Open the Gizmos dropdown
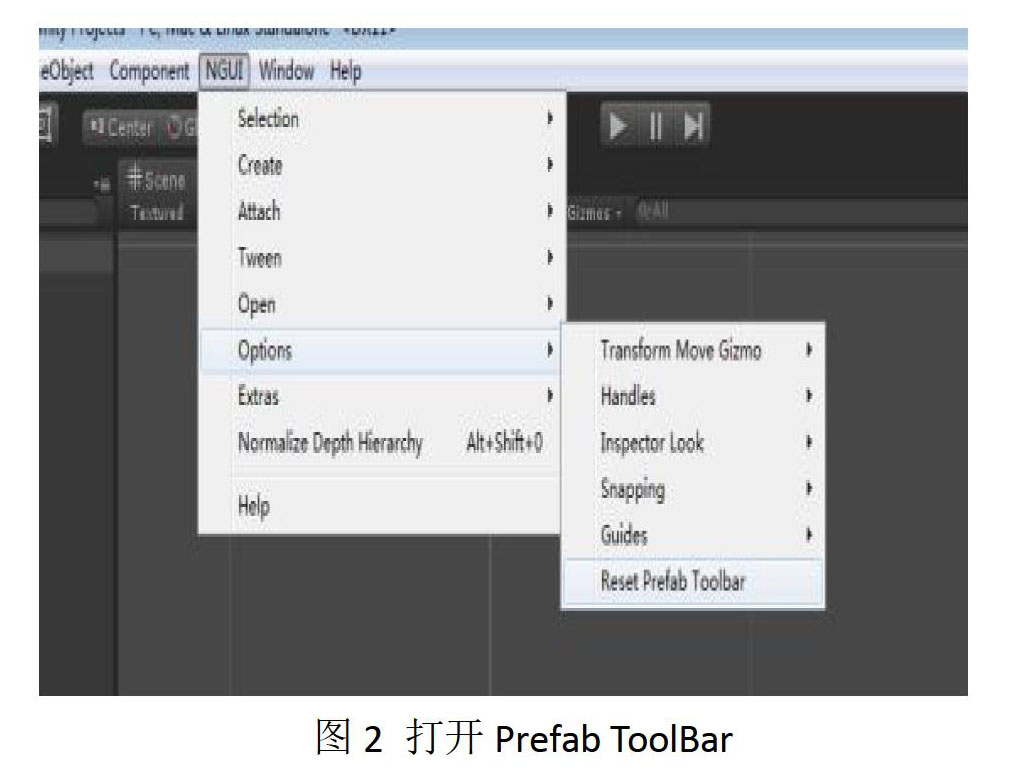Image resolution: width=1012 pixels, height=770 pixels. 594,212
